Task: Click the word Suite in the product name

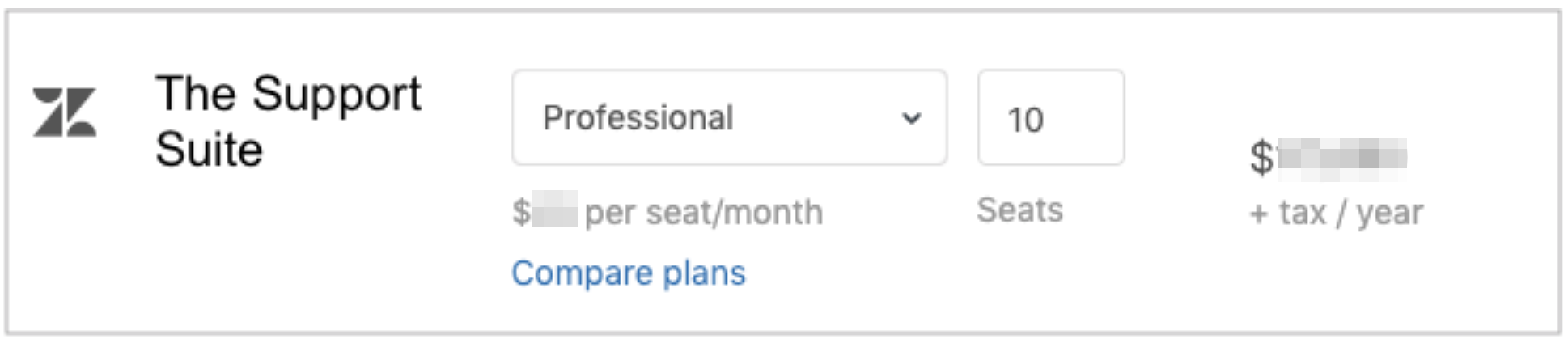Action: (209, 150)
